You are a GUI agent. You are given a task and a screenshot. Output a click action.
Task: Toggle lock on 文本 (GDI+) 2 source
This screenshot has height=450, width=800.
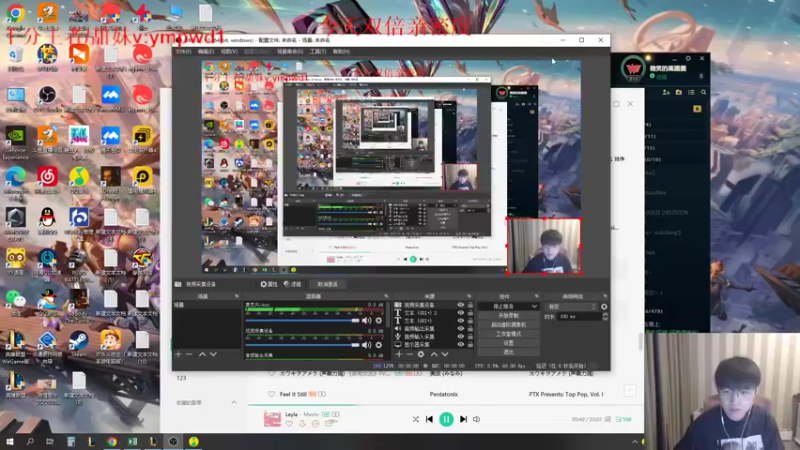coord(470,313)
